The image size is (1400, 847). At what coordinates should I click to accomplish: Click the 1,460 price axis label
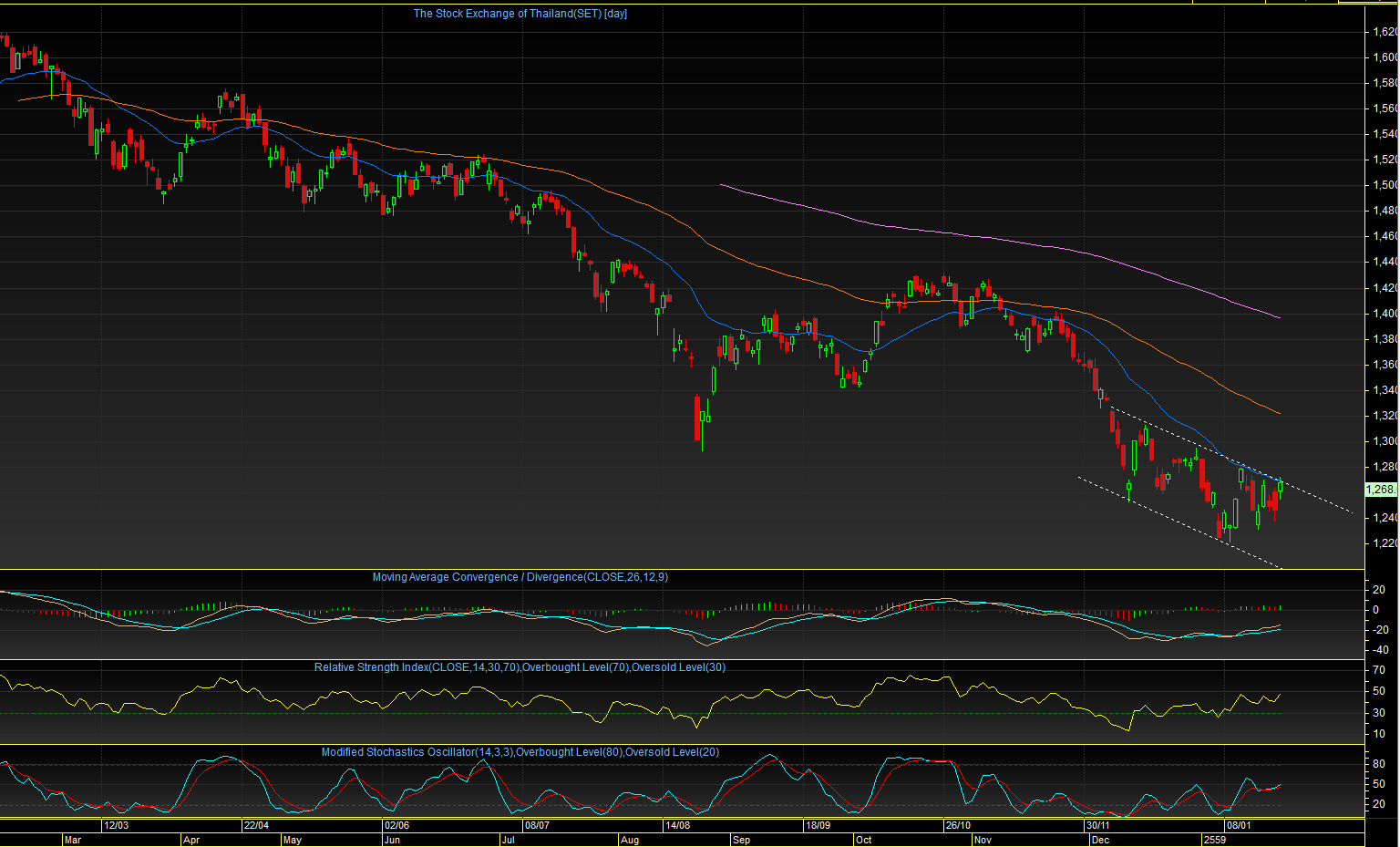coord(1385,236)
